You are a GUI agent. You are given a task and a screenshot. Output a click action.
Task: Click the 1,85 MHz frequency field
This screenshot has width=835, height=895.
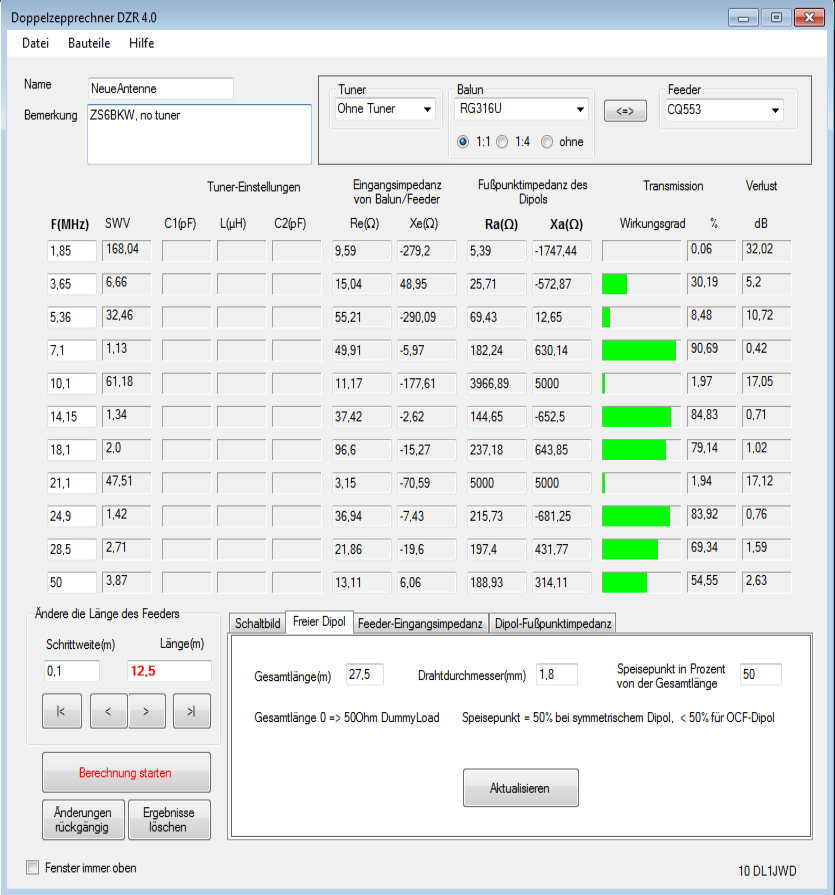(72, 251)
